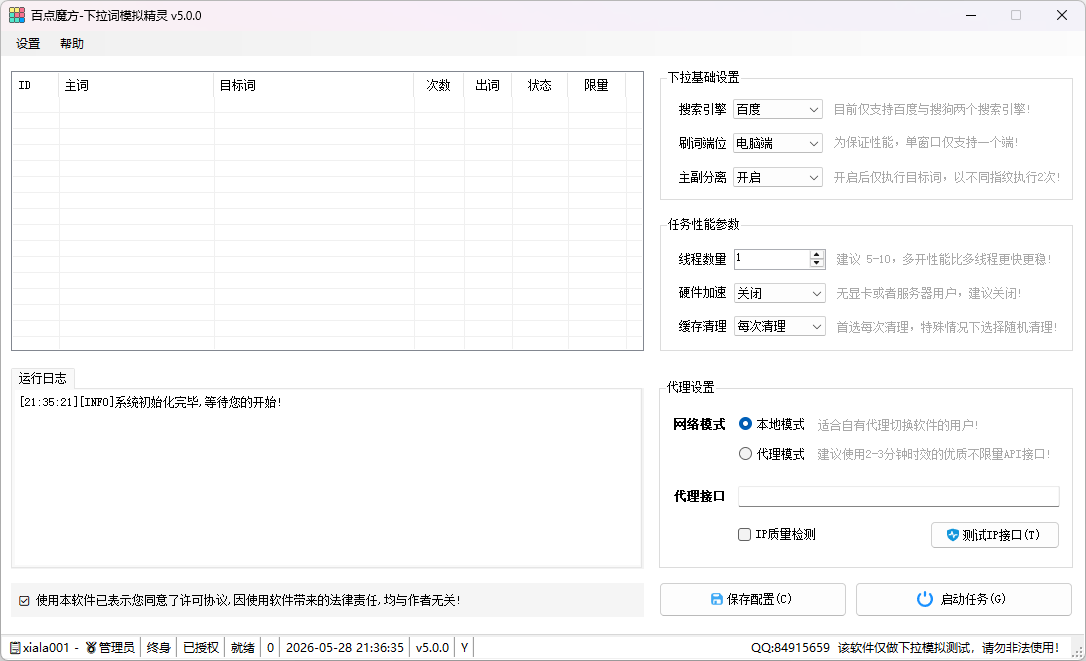The height and width of the screenshot is (661, 1086).
Task: Click the hint 目前仅支持百度与搜狗两个搜索引擎!
Action: 932,109
